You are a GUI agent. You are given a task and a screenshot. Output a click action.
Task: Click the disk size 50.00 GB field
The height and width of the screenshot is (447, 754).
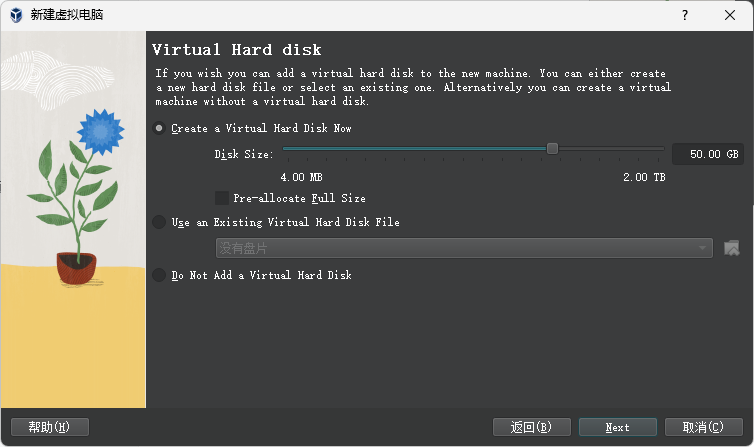tap(707, 154)
